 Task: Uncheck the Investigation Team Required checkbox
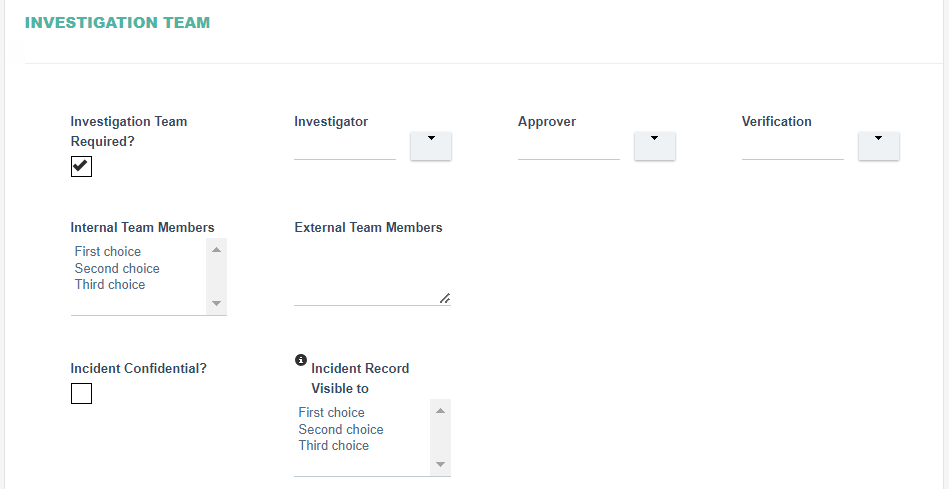click(x=81, y=166)
